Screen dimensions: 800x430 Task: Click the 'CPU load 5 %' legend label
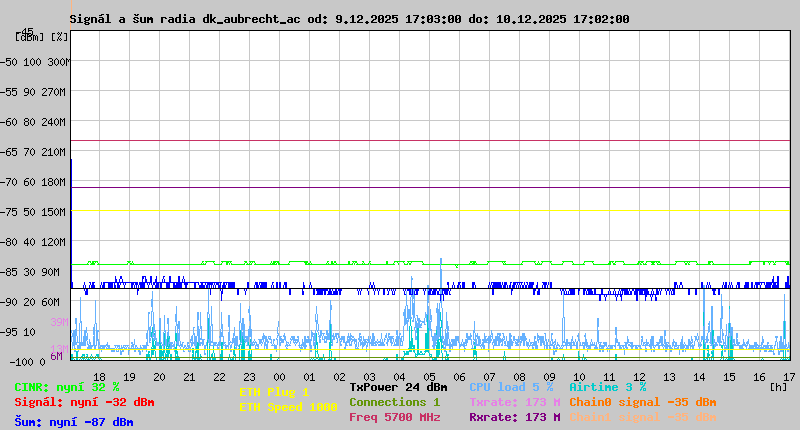pos(511,387)
